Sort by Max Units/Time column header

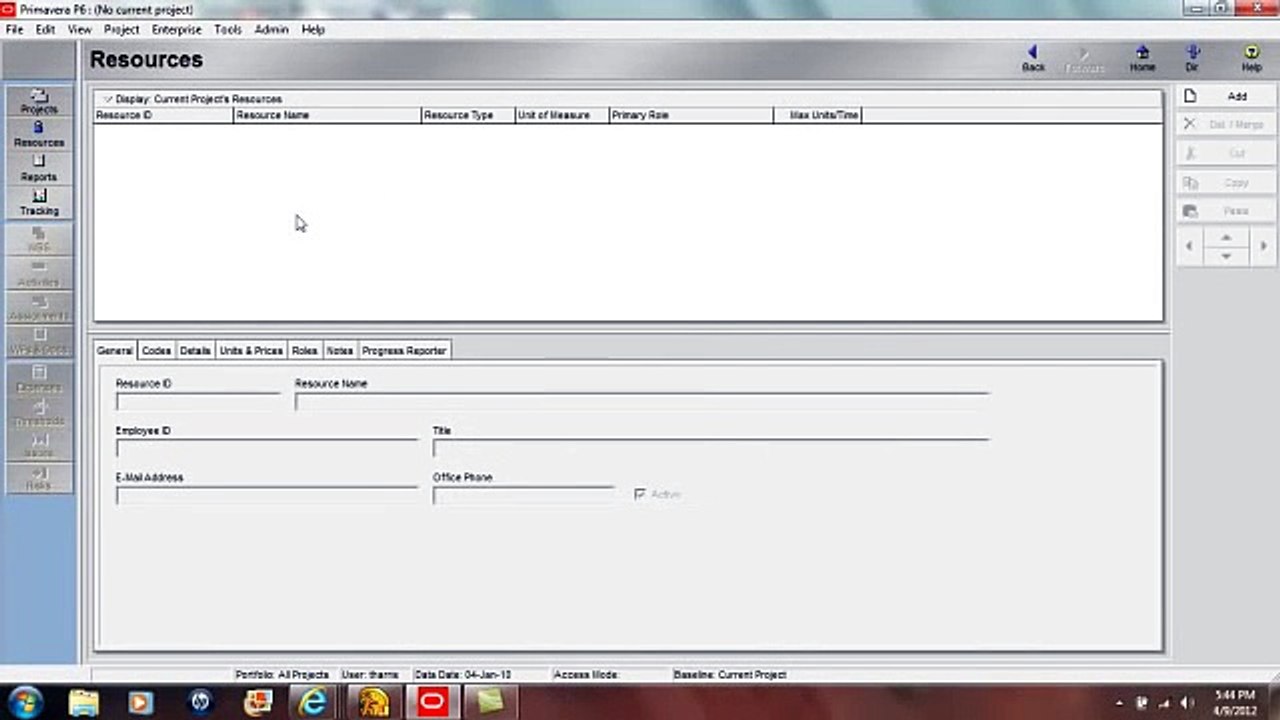(817, 115)
